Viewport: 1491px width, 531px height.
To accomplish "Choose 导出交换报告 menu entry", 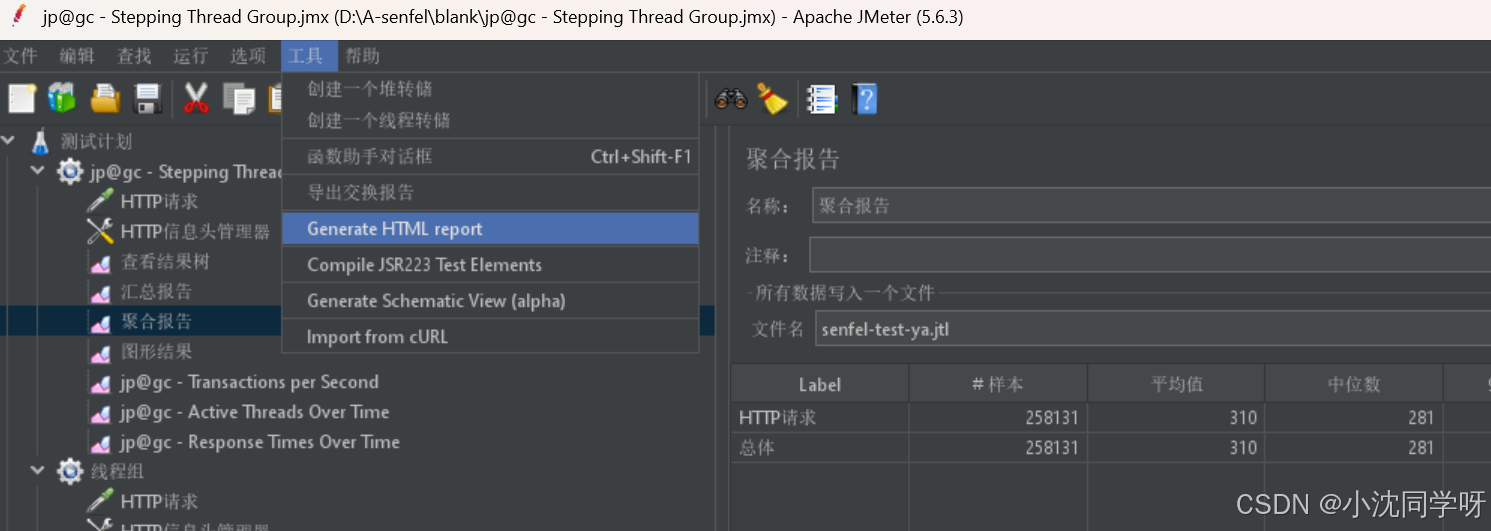I will coord(490,193).
